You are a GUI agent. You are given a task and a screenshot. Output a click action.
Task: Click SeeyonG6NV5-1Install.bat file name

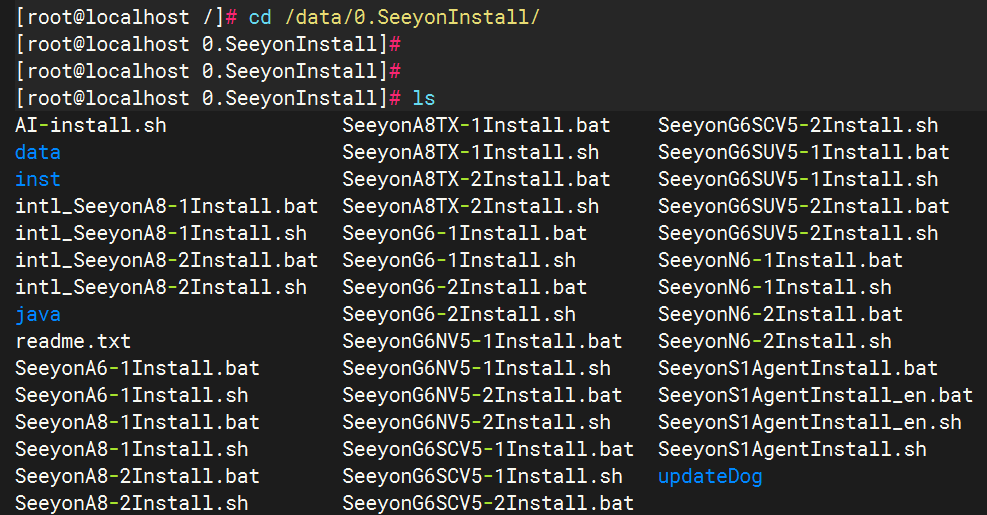pyautogui.click(x=482, y=342)
